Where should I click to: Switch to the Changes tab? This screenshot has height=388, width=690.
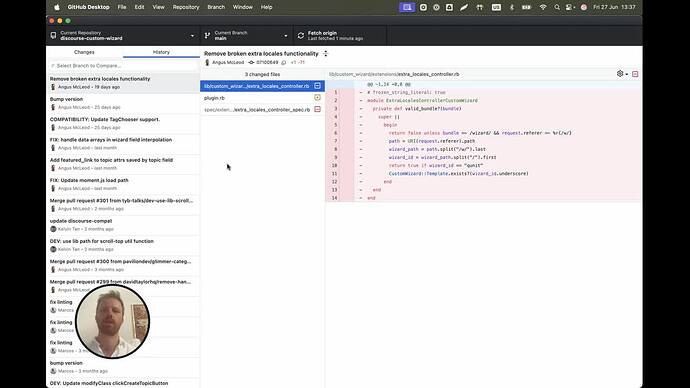[x=84, y=52]
